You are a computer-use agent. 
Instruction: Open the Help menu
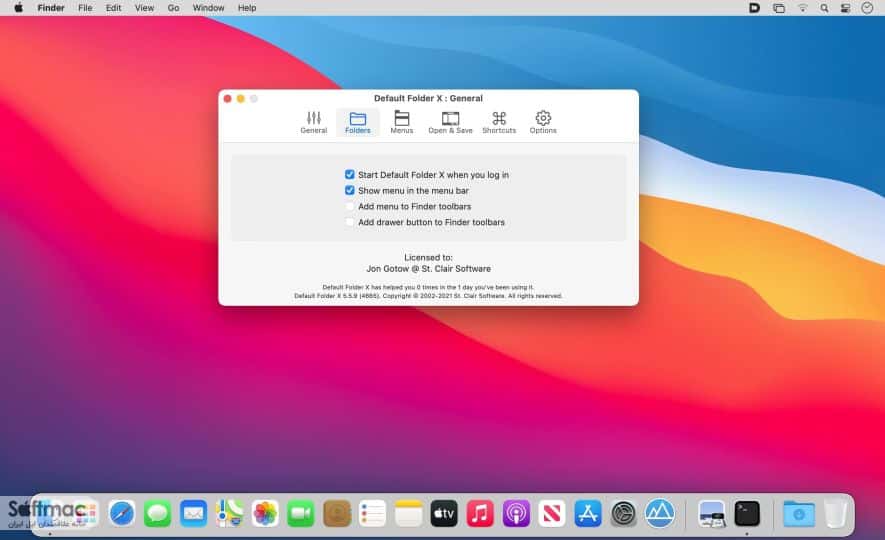(247, 8)
